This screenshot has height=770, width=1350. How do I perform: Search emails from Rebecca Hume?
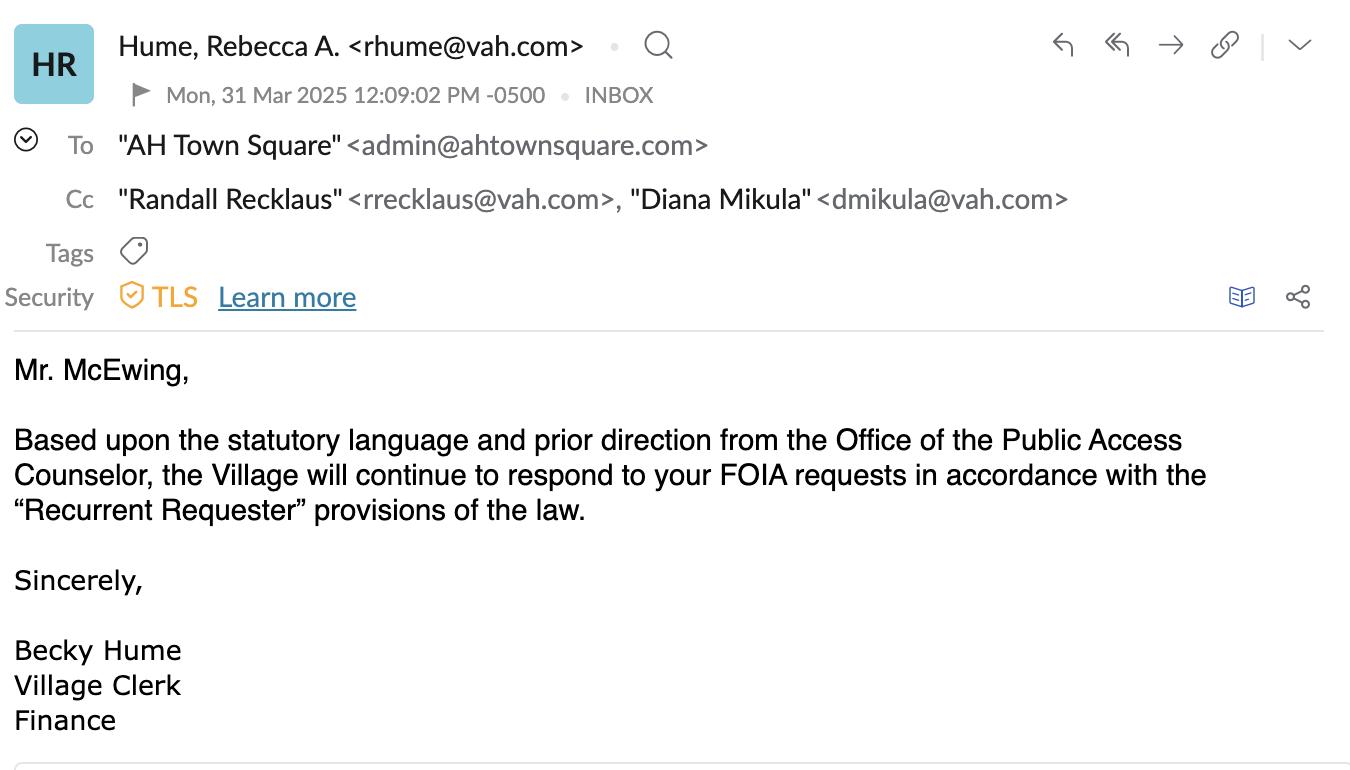point(658,45)
